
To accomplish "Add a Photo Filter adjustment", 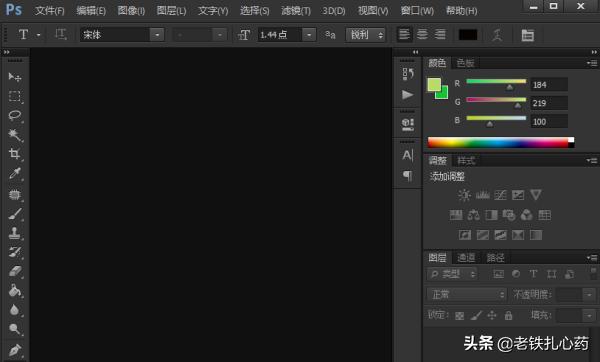I will (509, 215).
